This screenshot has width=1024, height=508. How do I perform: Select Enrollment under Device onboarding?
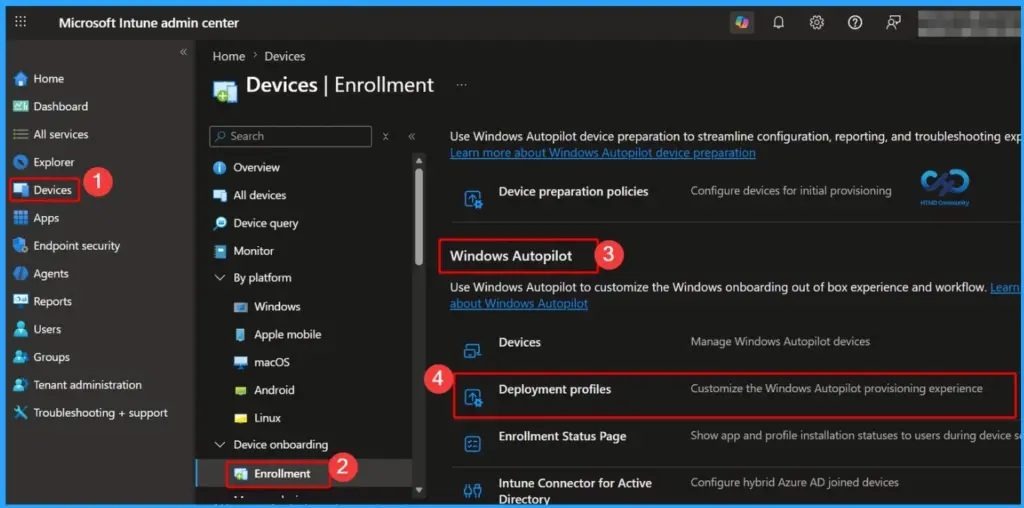278,473
